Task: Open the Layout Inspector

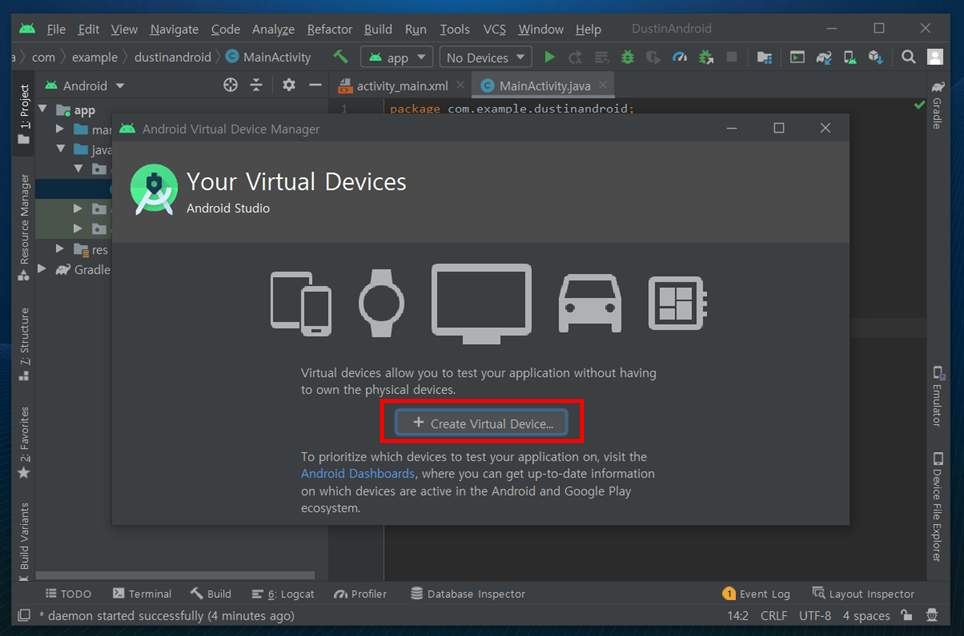Action: pos(863,594)
